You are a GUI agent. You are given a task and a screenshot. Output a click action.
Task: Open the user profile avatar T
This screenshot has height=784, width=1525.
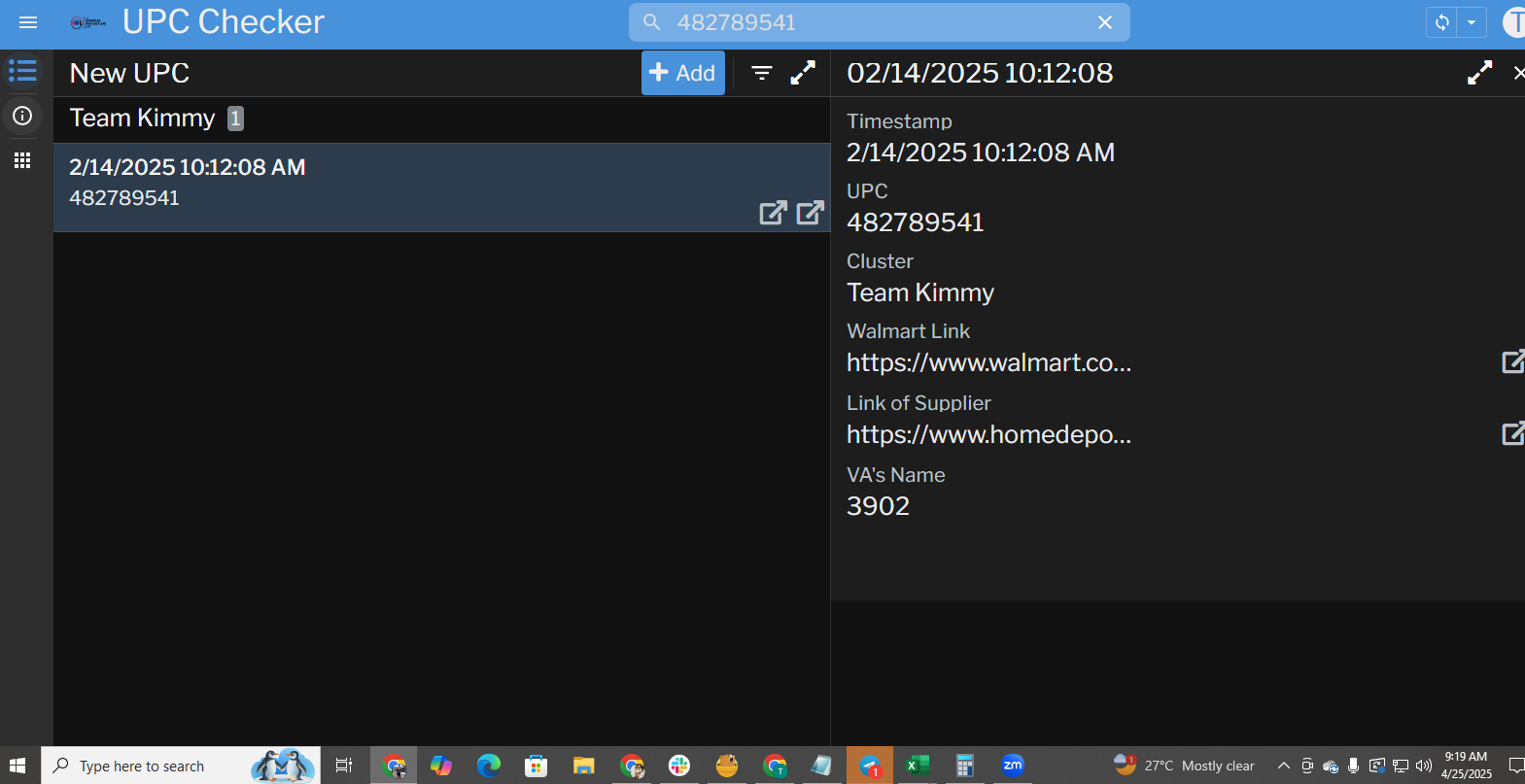(1514, 22)
